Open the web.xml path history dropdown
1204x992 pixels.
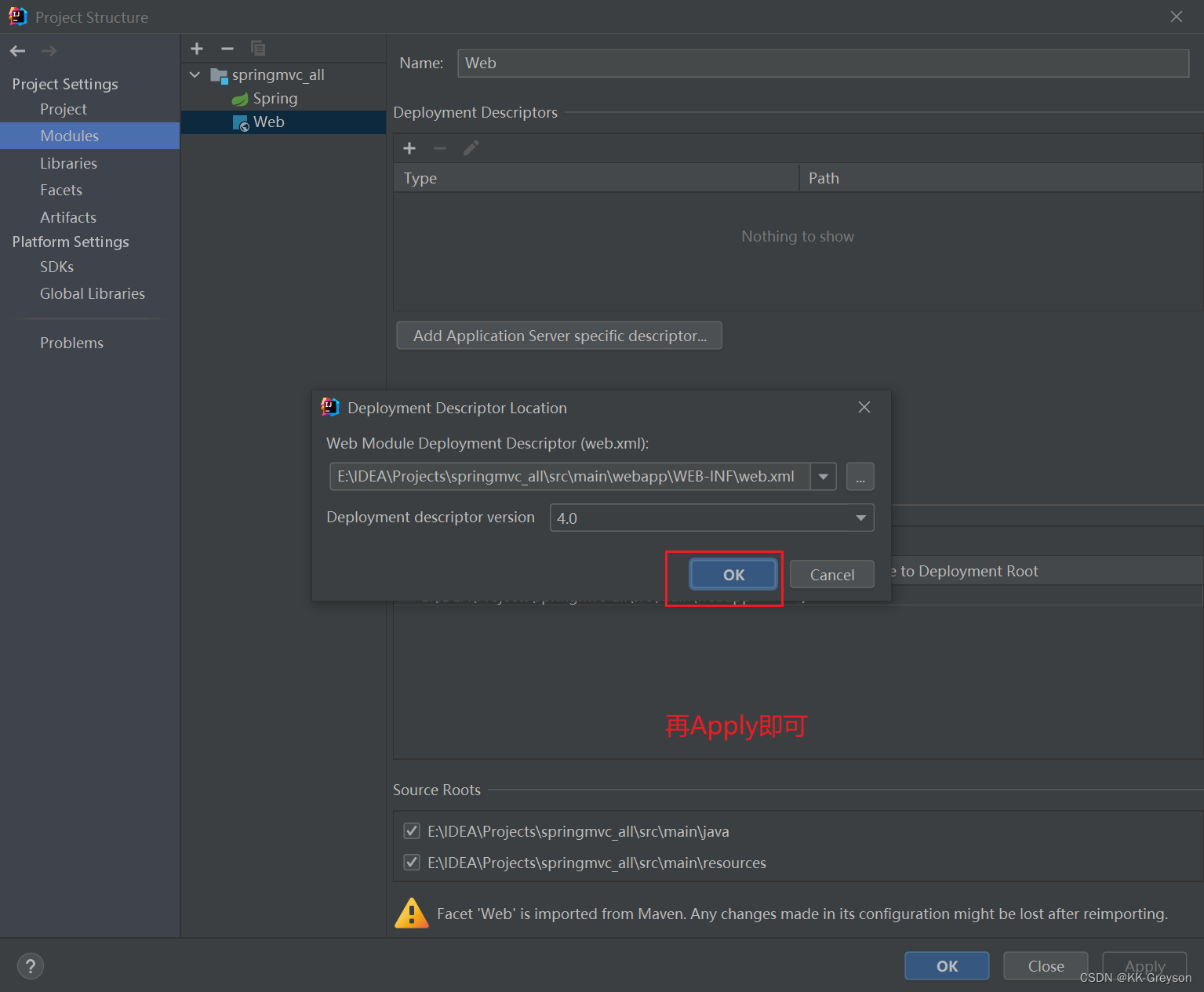coord(824,477)
